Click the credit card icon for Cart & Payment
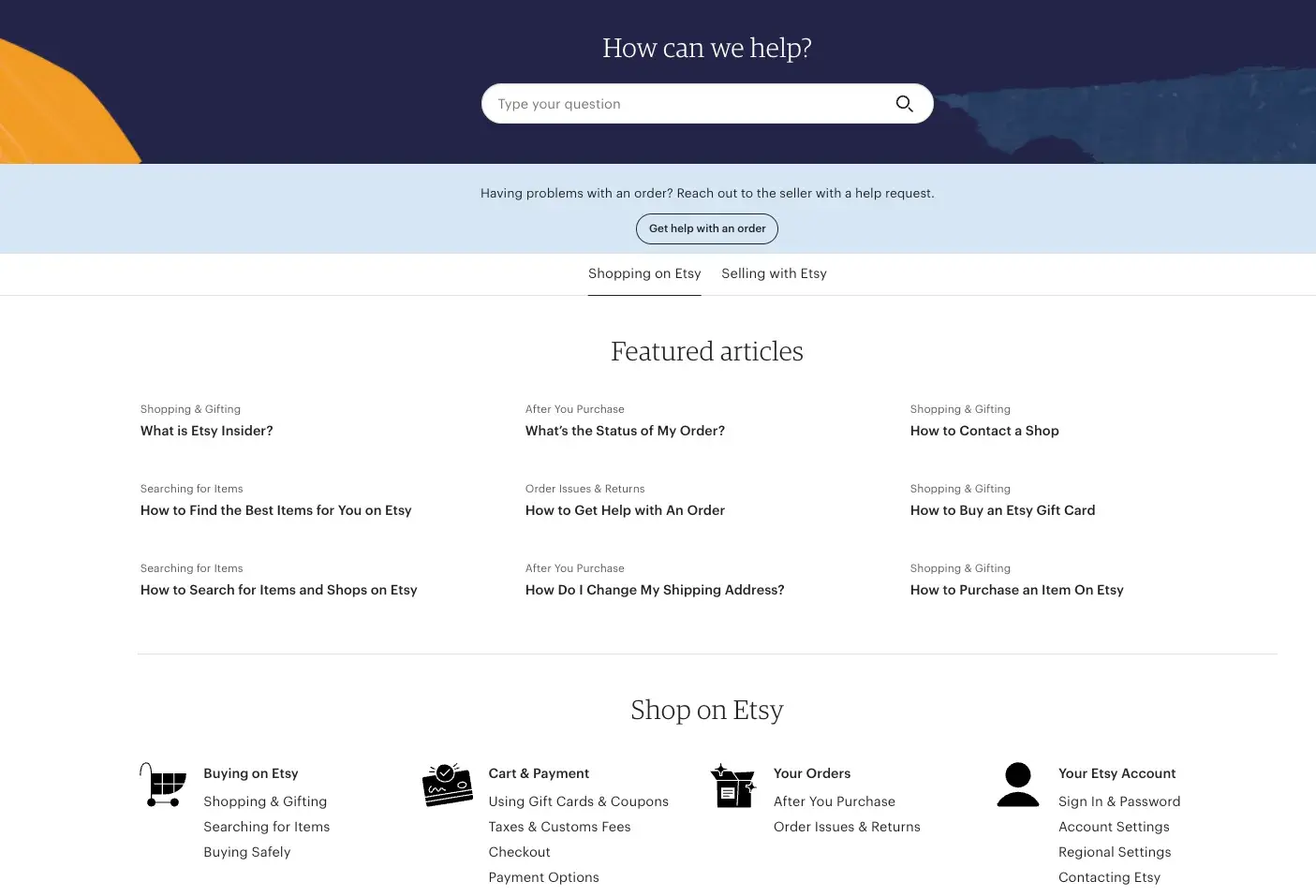The width and height of the screenshot is (1316, 896). (x=448, y=785)
